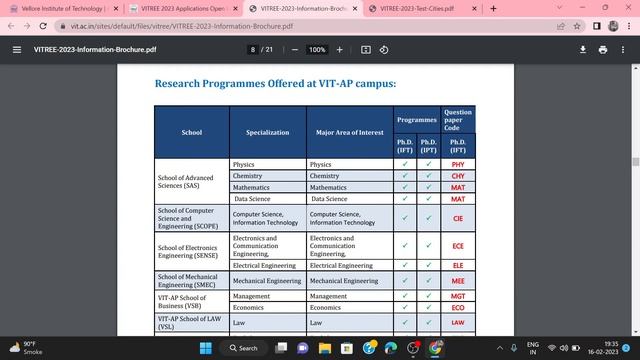The image size is (640, 360).
Task: Open File Explorer from taskbar
Action: tap(325, 348)
